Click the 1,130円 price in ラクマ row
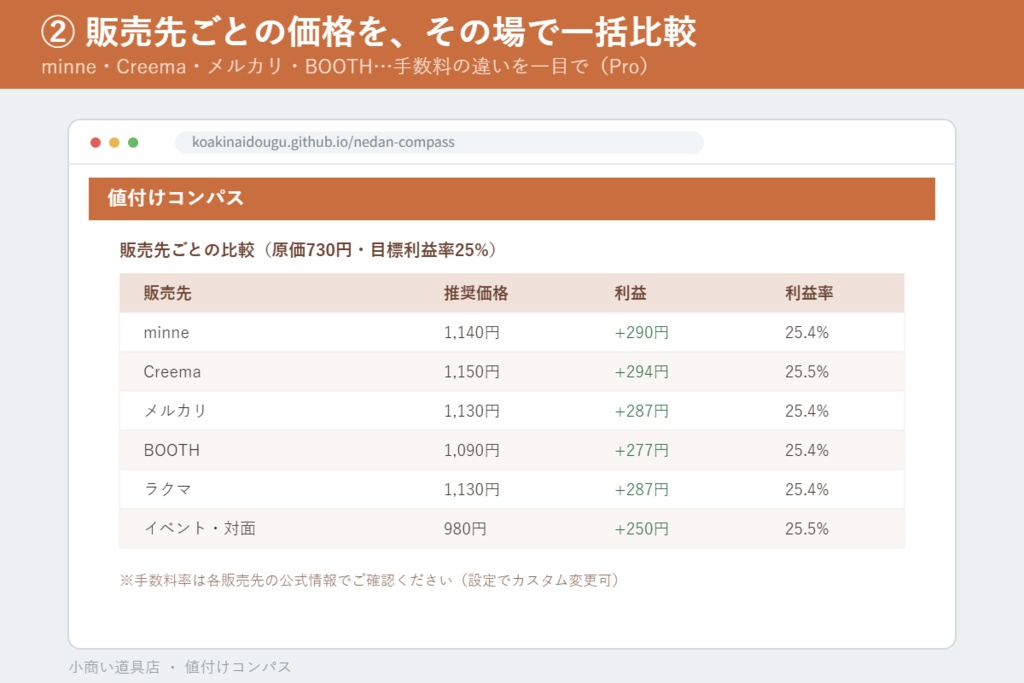 (x=472, y=489)
